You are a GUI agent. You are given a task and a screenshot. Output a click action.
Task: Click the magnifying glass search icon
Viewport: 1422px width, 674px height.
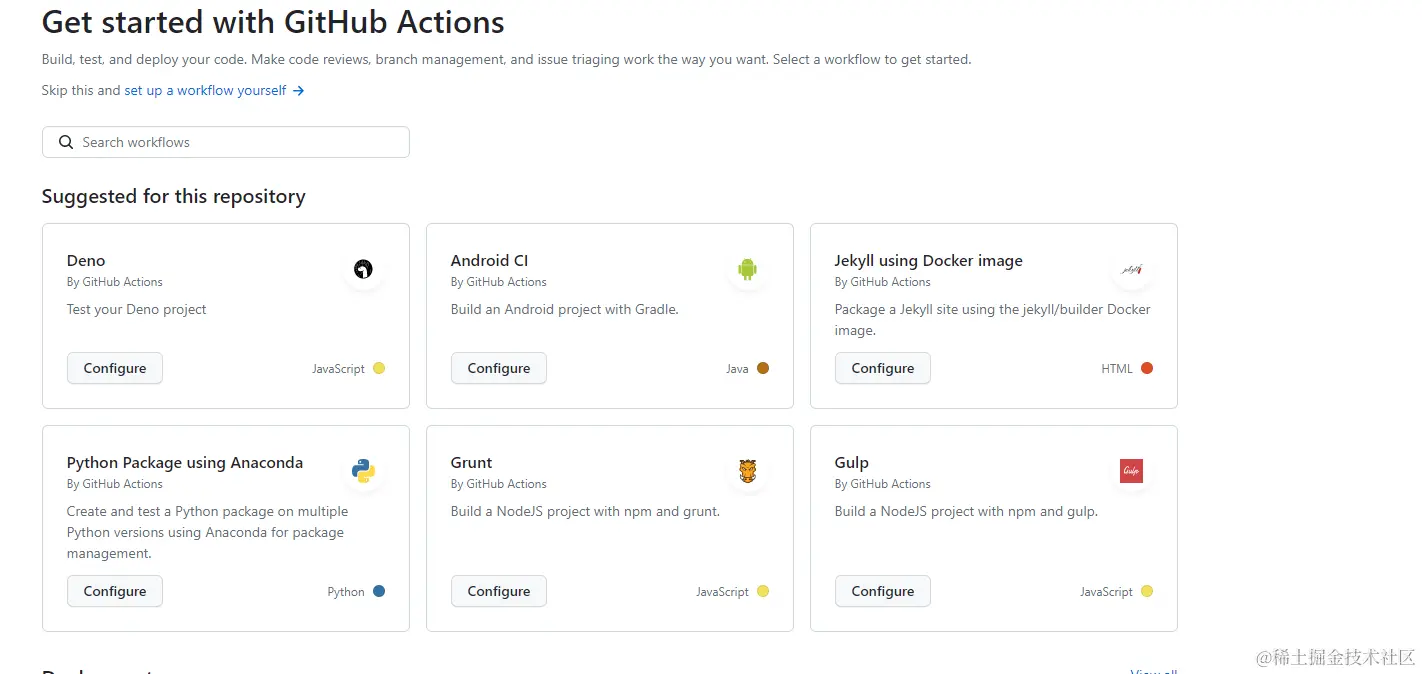click(66, 142)
